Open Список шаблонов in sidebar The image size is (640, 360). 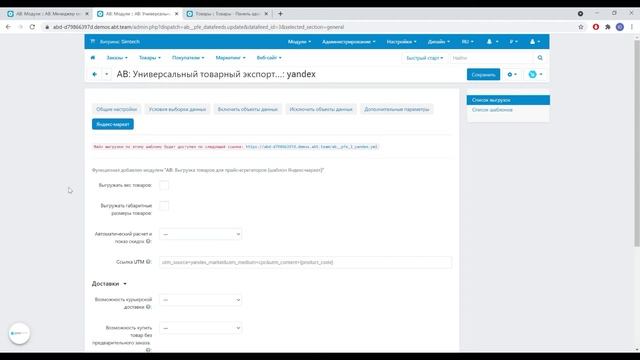pyautogui.click(x=492, y=110)
